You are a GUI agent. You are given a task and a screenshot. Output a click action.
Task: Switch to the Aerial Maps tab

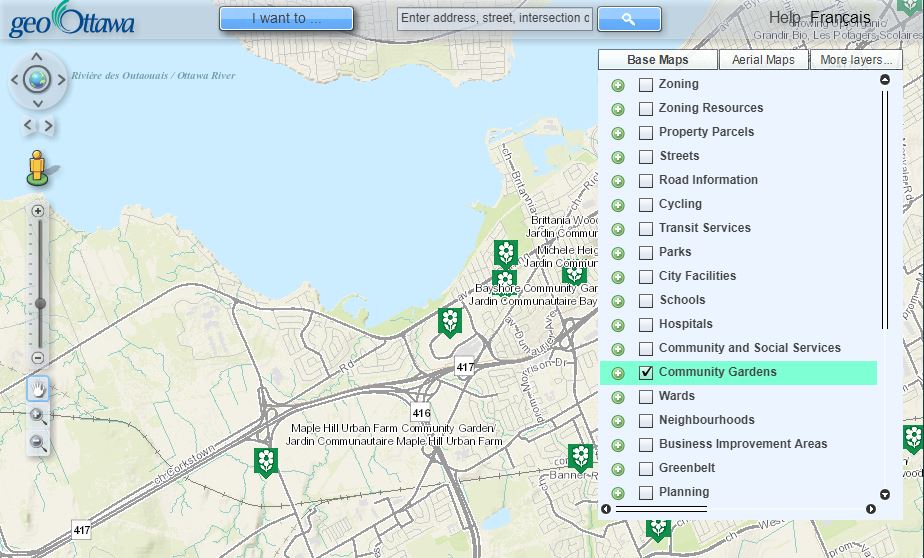[763, 60]
